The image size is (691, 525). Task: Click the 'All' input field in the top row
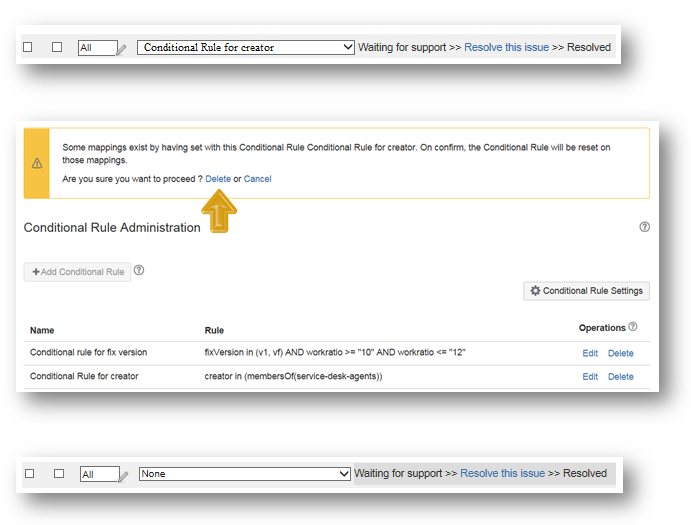click(x=97, y=47)
